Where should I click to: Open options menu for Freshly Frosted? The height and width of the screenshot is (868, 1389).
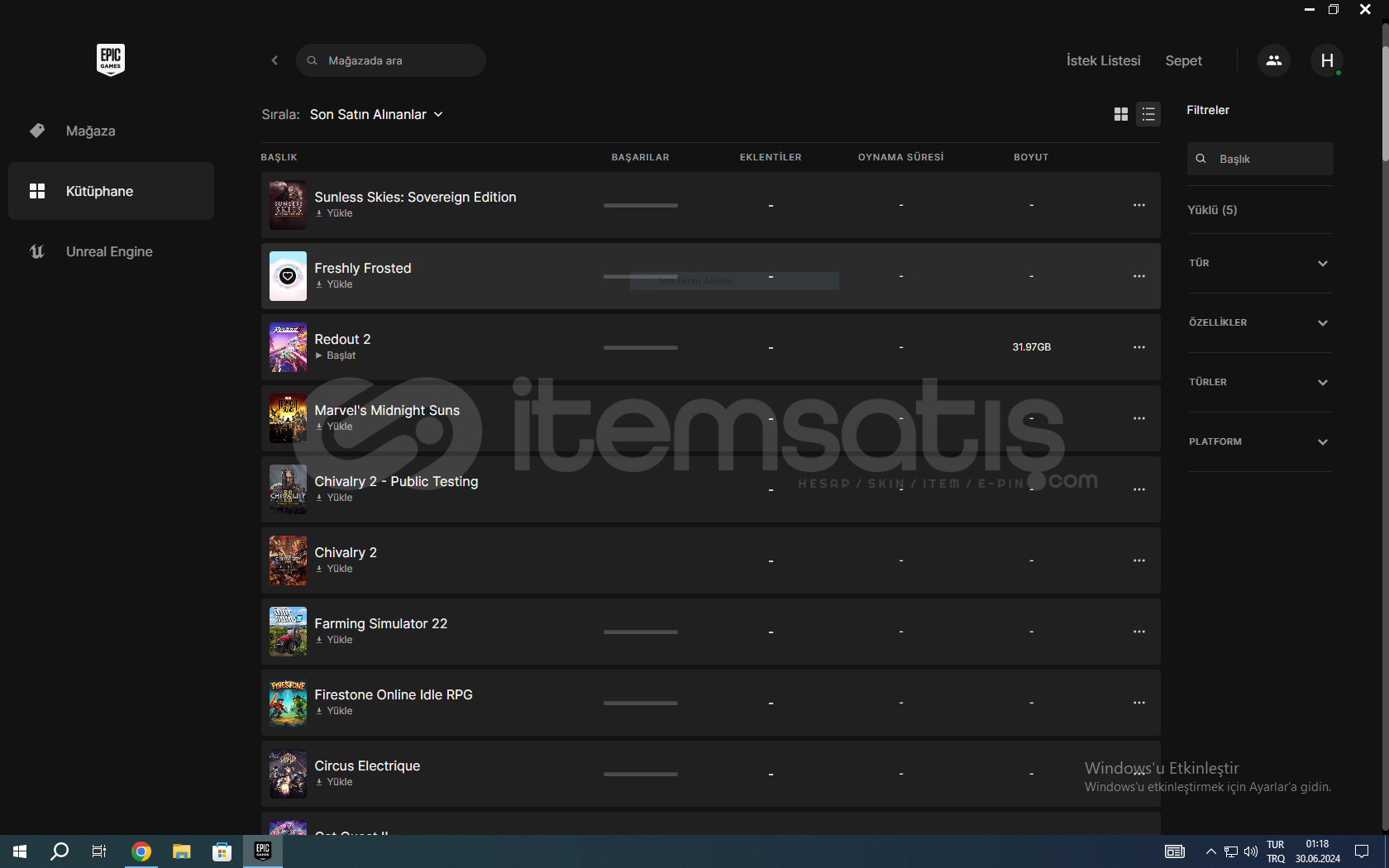[x=1139, y=276]
